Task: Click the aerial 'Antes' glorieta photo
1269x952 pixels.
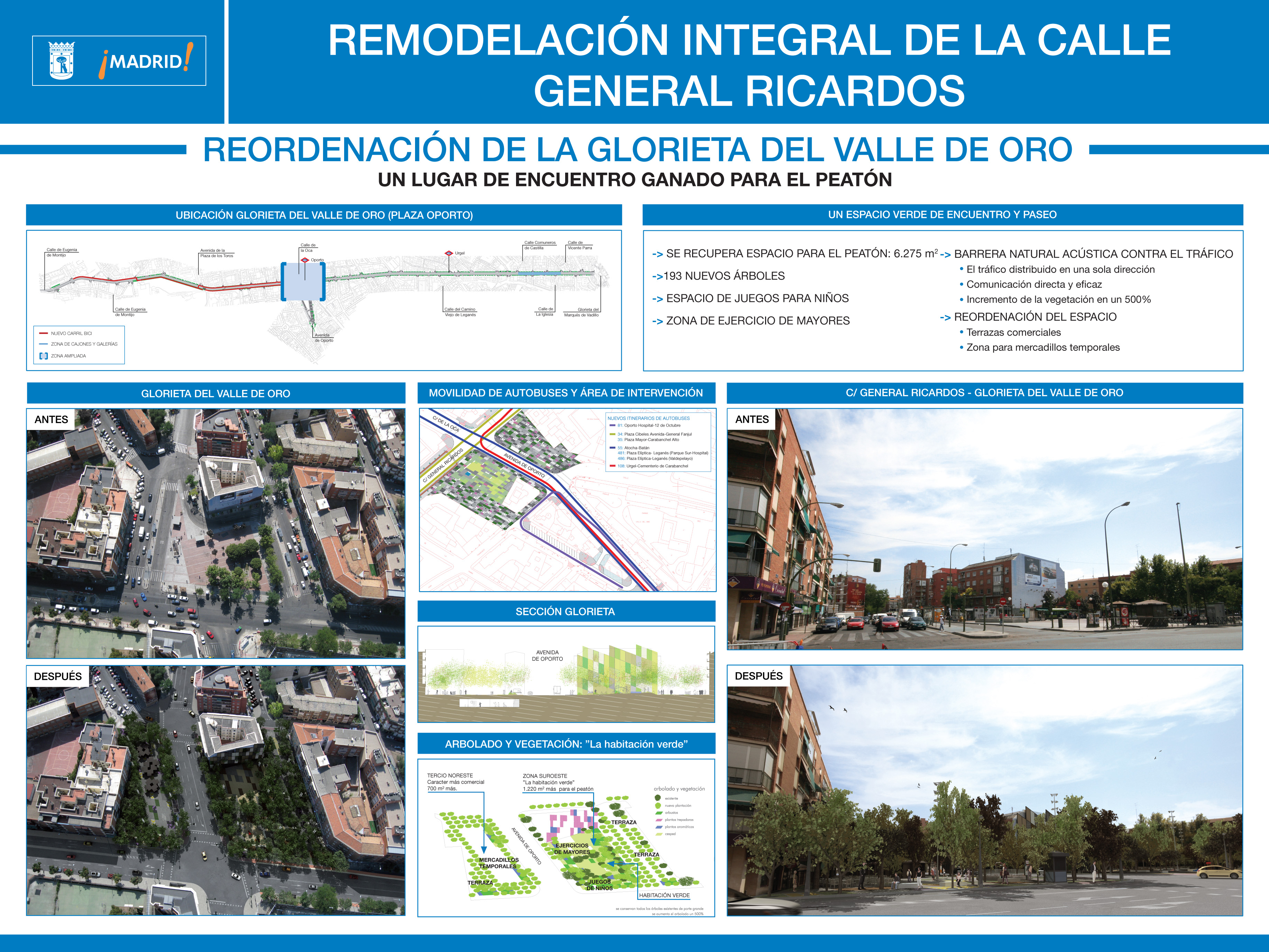Action: (x=216, y=534)
